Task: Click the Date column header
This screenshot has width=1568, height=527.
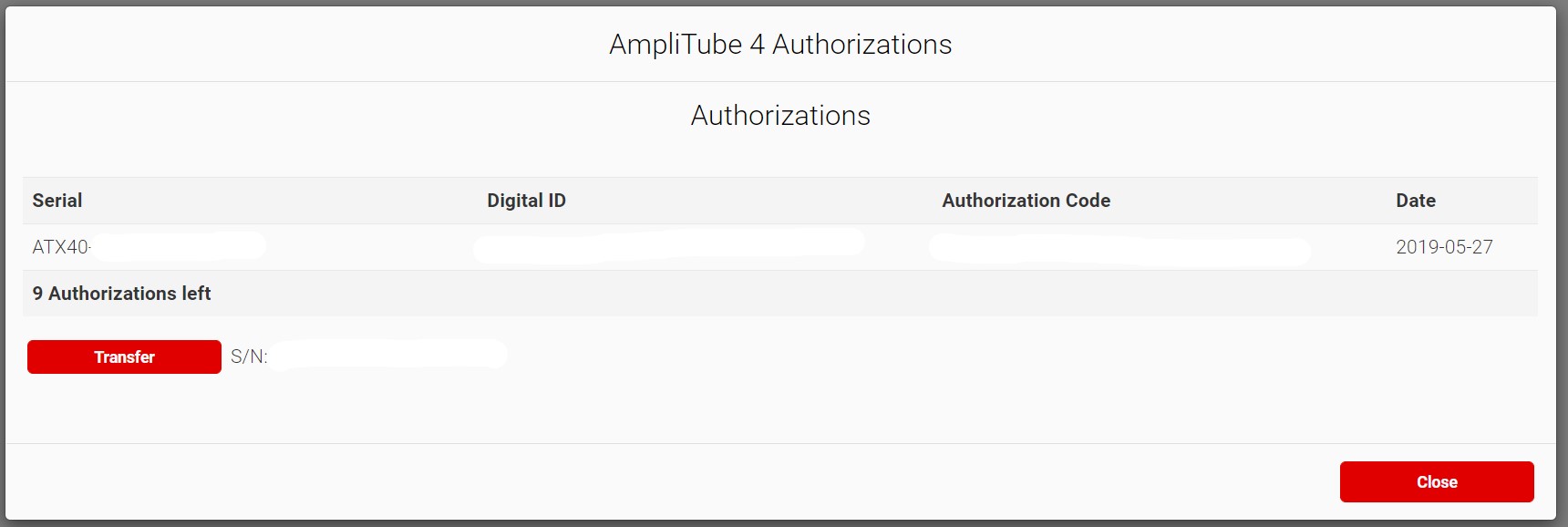Action: click(1415, 201)
